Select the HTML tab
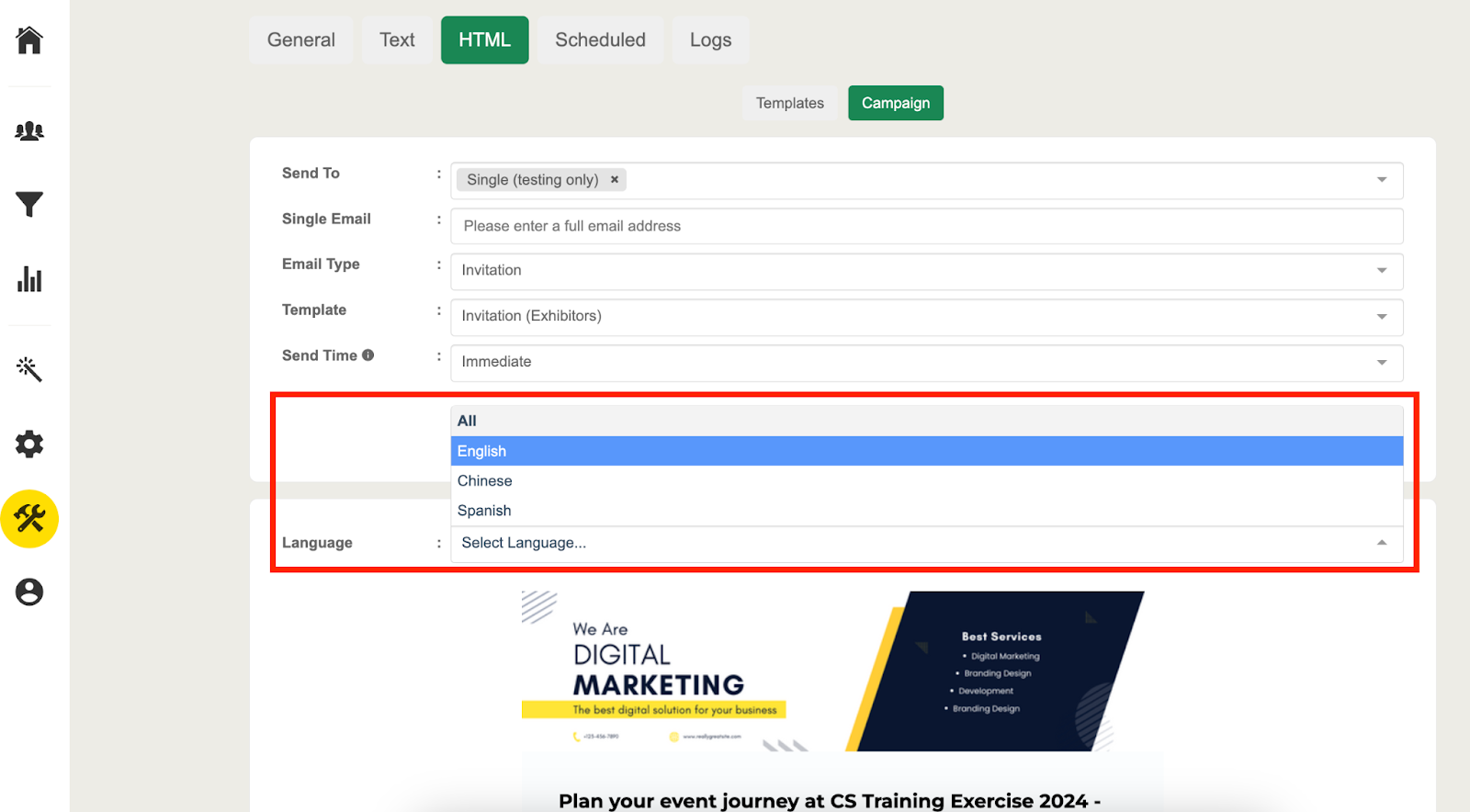 (x=485, y=40)
